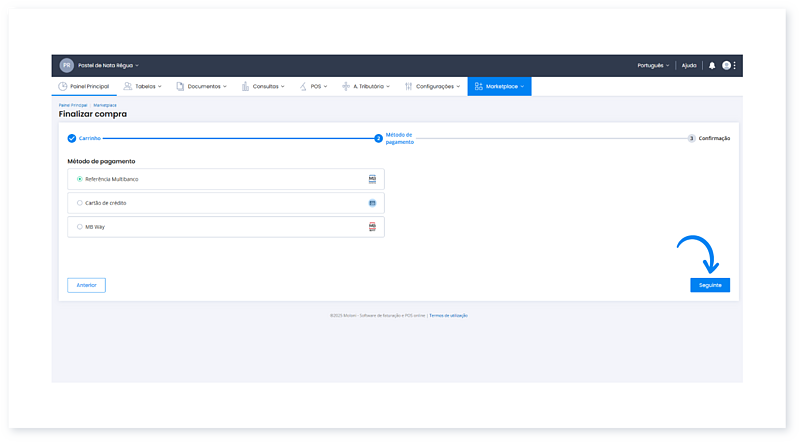Open the user profile avatar icon
The height and width of the screenshot is (442, 800).
(x=726, y=65)
